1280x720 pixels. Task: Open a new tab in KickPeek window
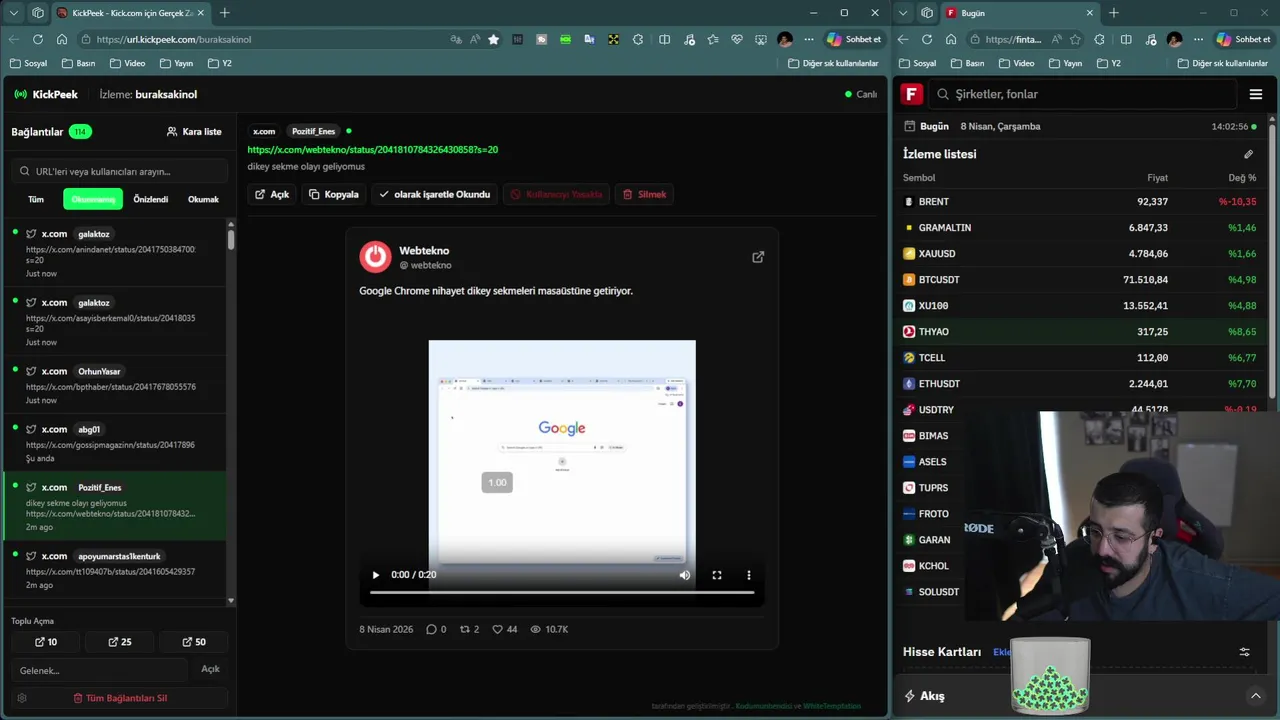224,13
